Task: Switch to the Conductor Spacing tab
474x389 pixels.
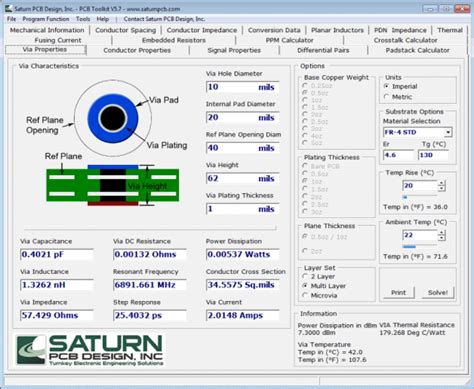Action: (x=125, y=30)
